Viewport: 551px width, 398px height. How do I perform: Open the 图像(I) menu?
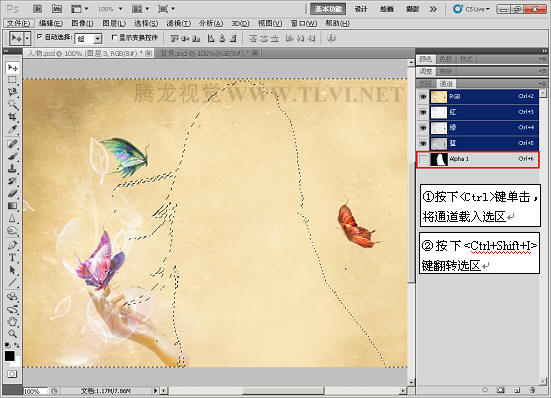[x=83, y=24]
